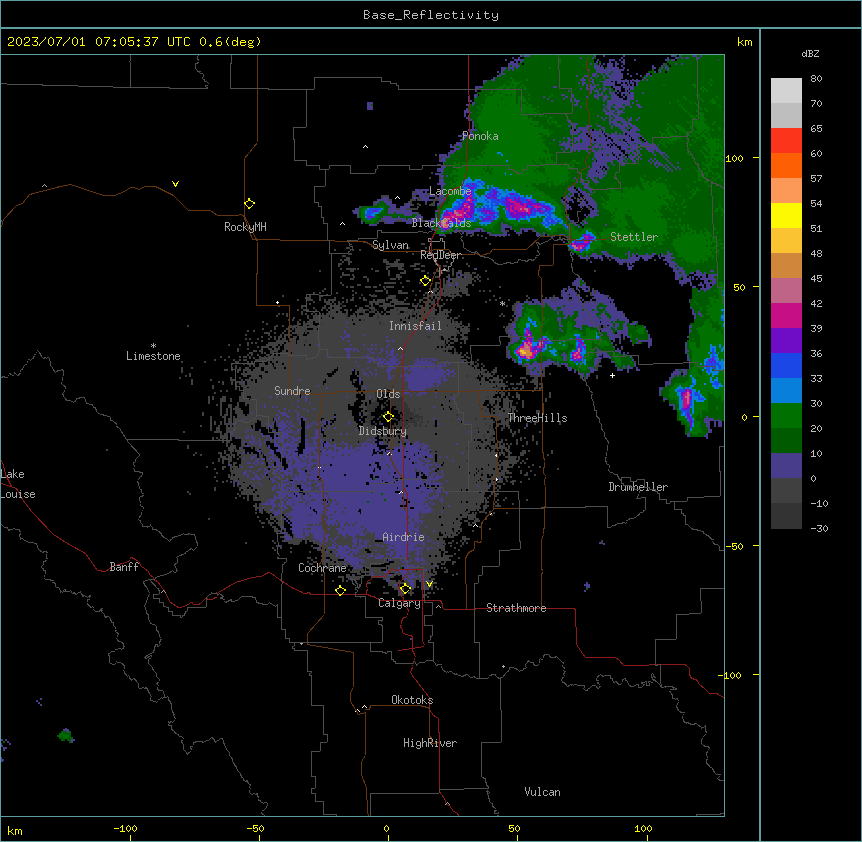The image size is (862, 842).
Task: Select the yellow 51-54 dBZ legend swatch
Action: [x=786, y=215]
